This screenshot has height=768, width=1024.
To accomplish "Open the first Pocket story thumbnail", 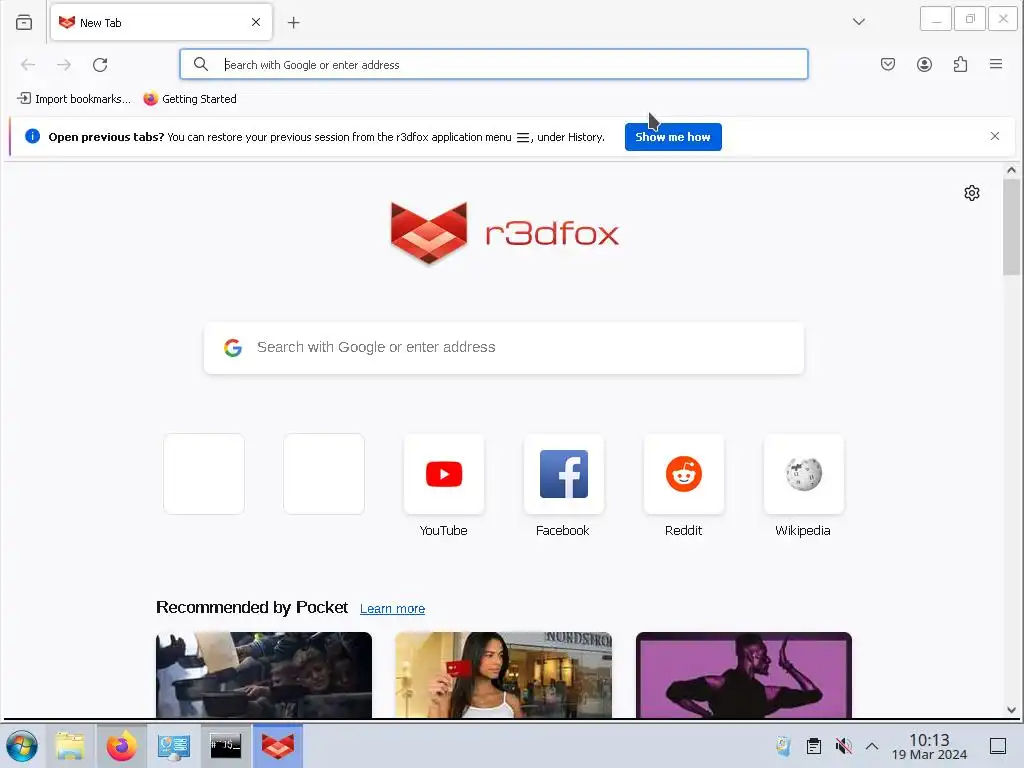I will coord(264,675).
